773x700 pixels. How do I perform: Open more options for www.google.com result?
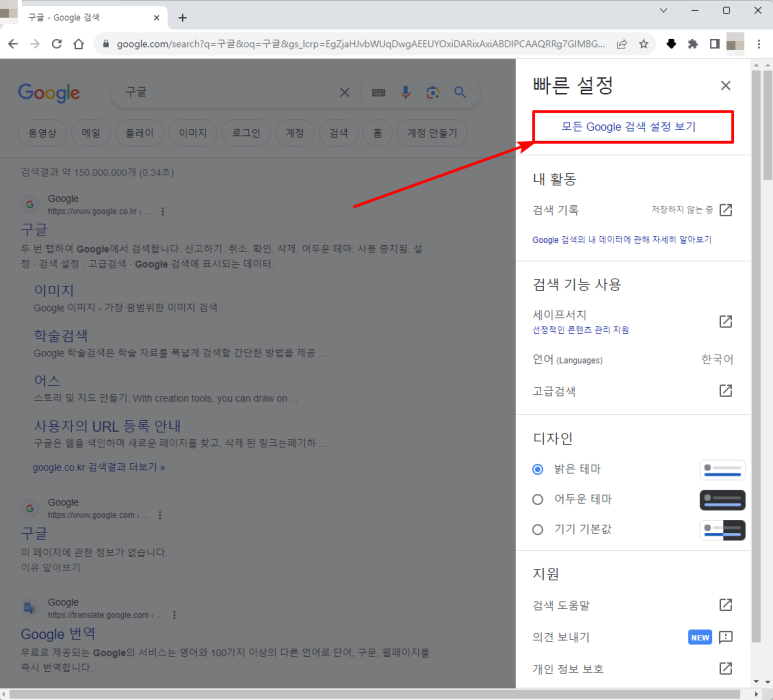tap(160, 515)
